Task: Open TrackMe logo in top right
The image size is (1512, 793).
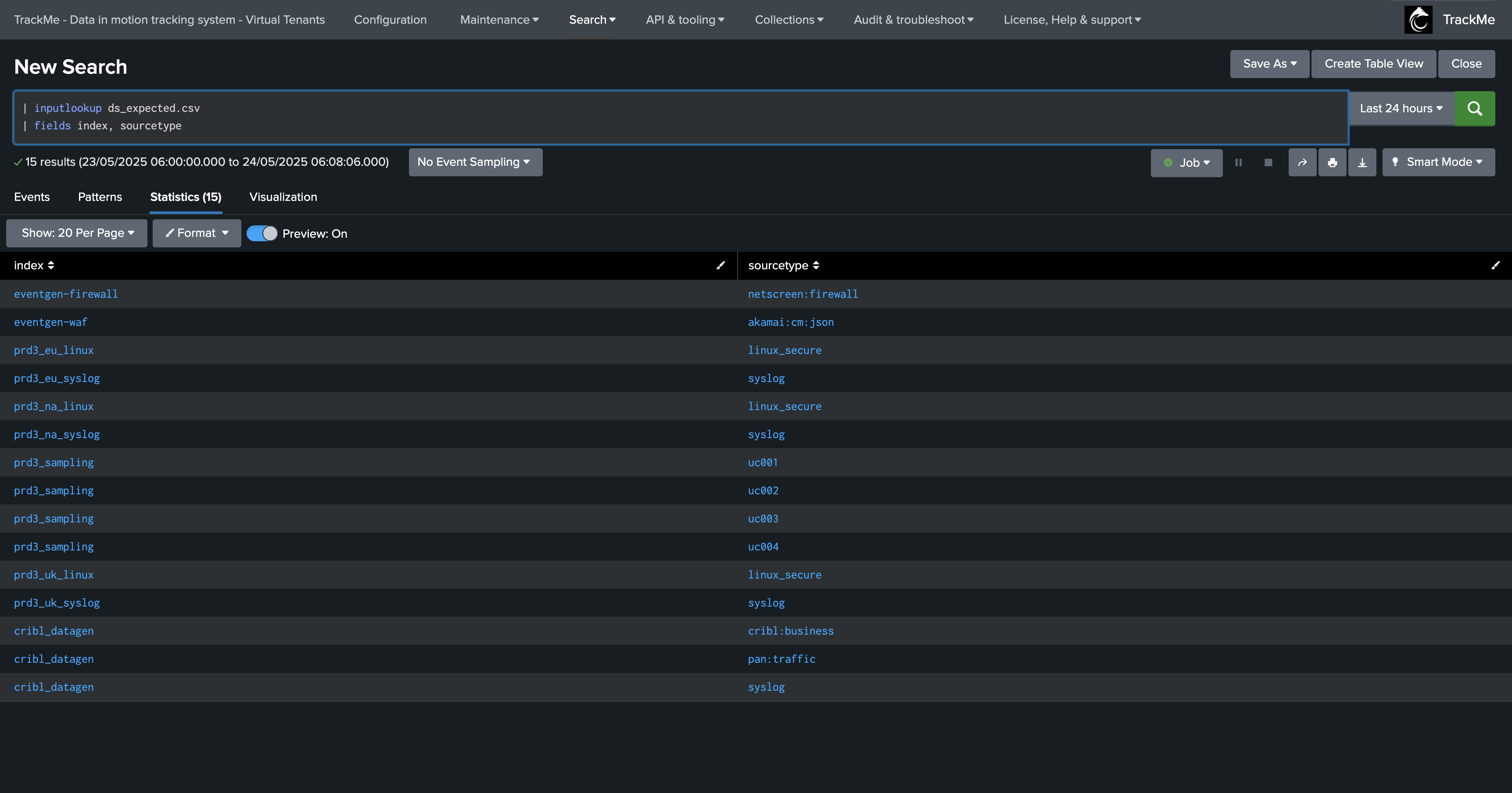Action: click(x=1418, y=20)
